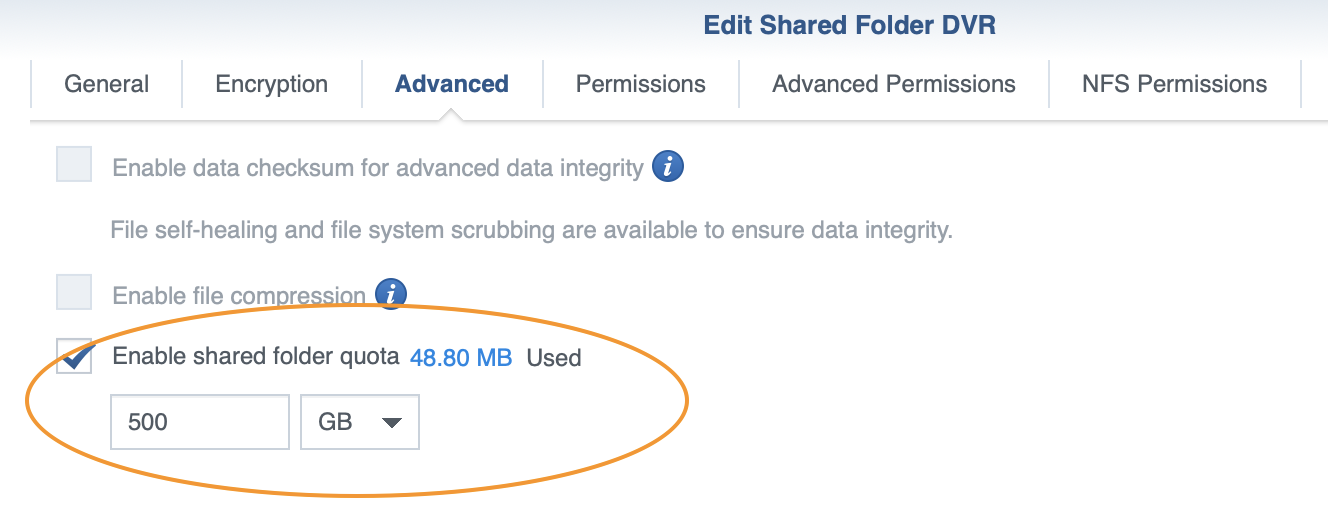Click the 'Used' label beside the usage
This screenshot has width=1328, height=528.
click(x=554, y=357)
